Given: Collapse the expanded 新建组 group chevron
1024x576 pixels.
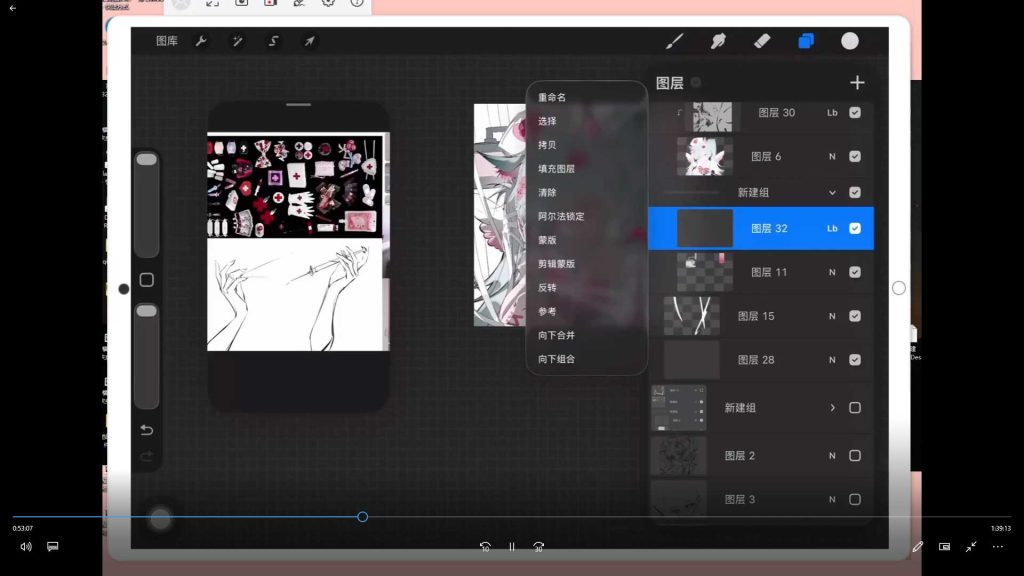Looking at the screenshot, I should (x=832, y=193).
